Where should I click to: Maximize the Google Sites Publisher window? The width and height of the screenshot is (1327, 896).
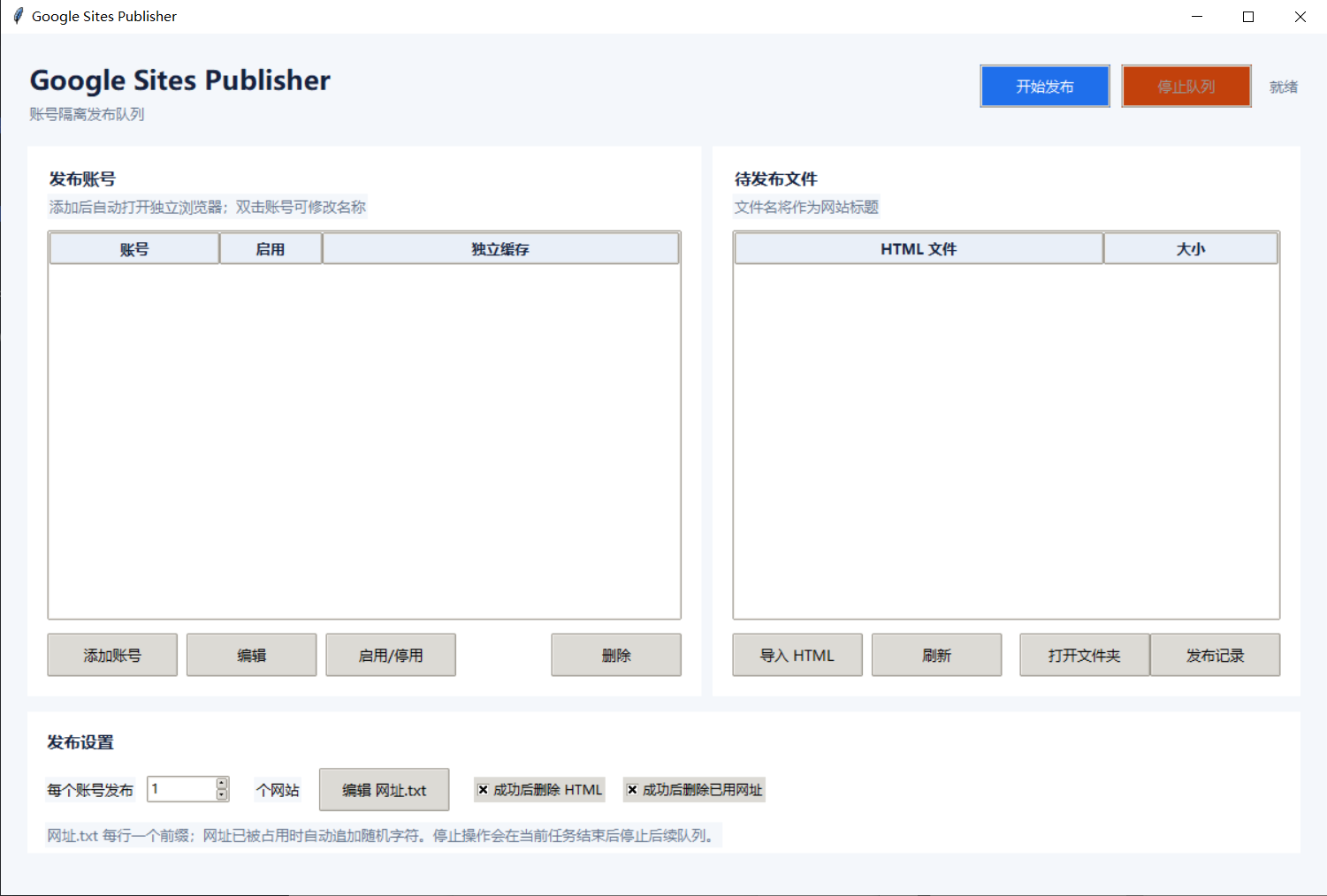pyautogui.click(x=1248, y=16)
